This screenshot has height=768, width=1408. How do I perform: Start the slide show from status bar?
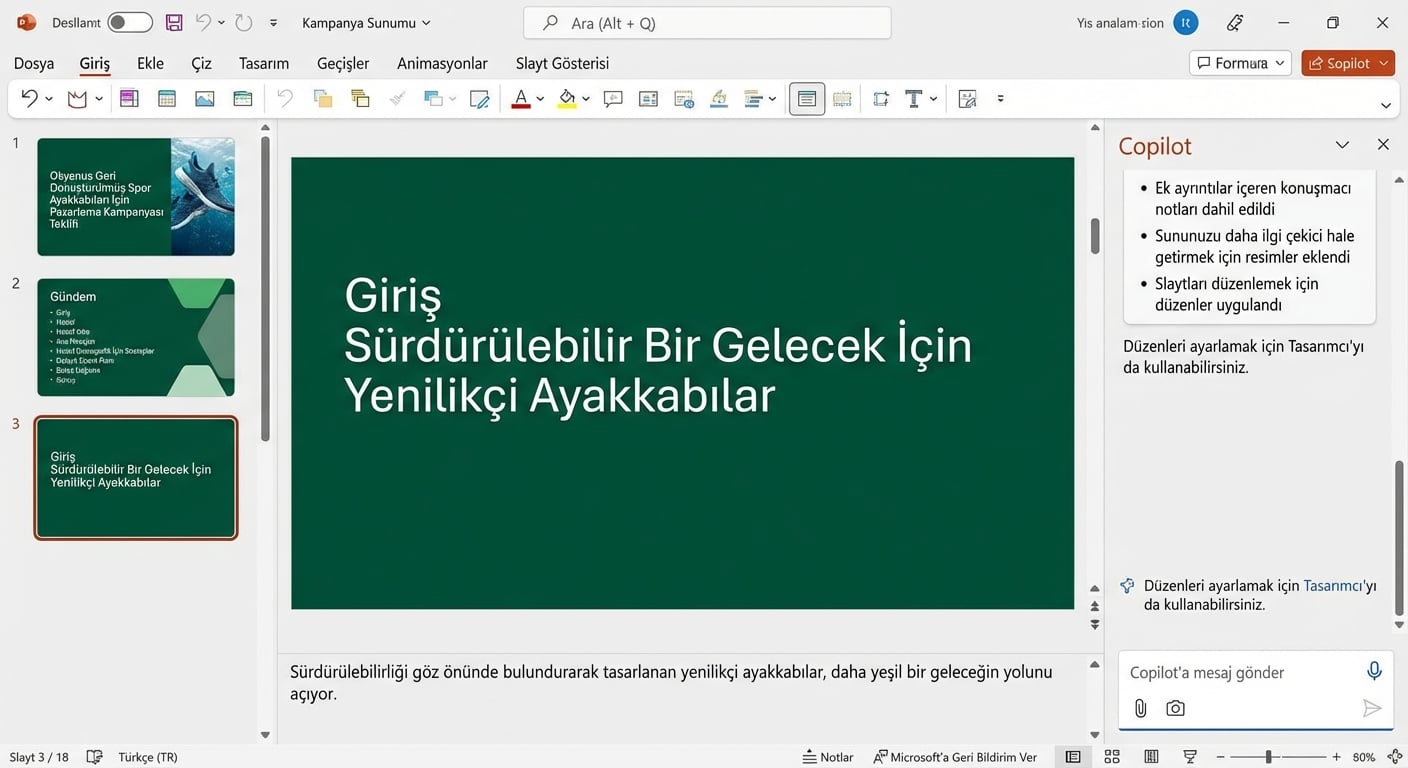1190,757
